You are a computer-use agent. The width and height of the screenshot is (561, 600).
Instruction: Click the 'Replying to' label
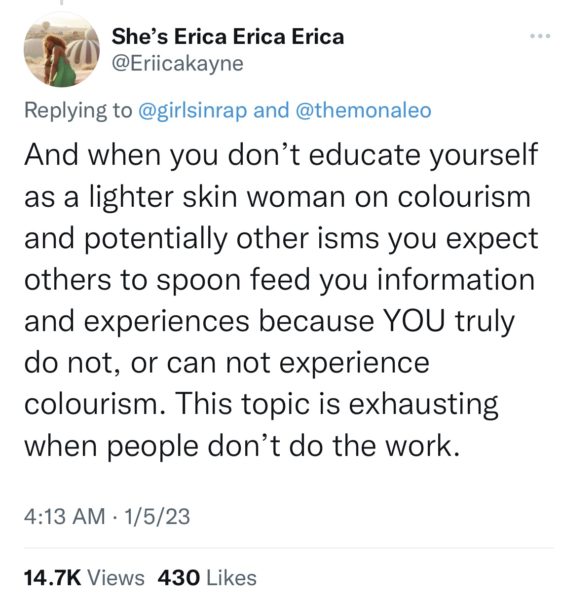click(78, 111)
